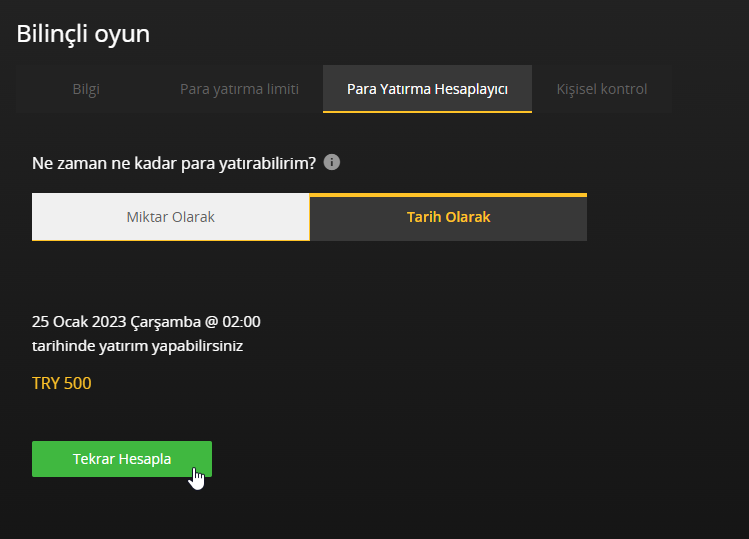Switch to the Bilgi tab
This screenshot has height=539, width=749.
86,89
